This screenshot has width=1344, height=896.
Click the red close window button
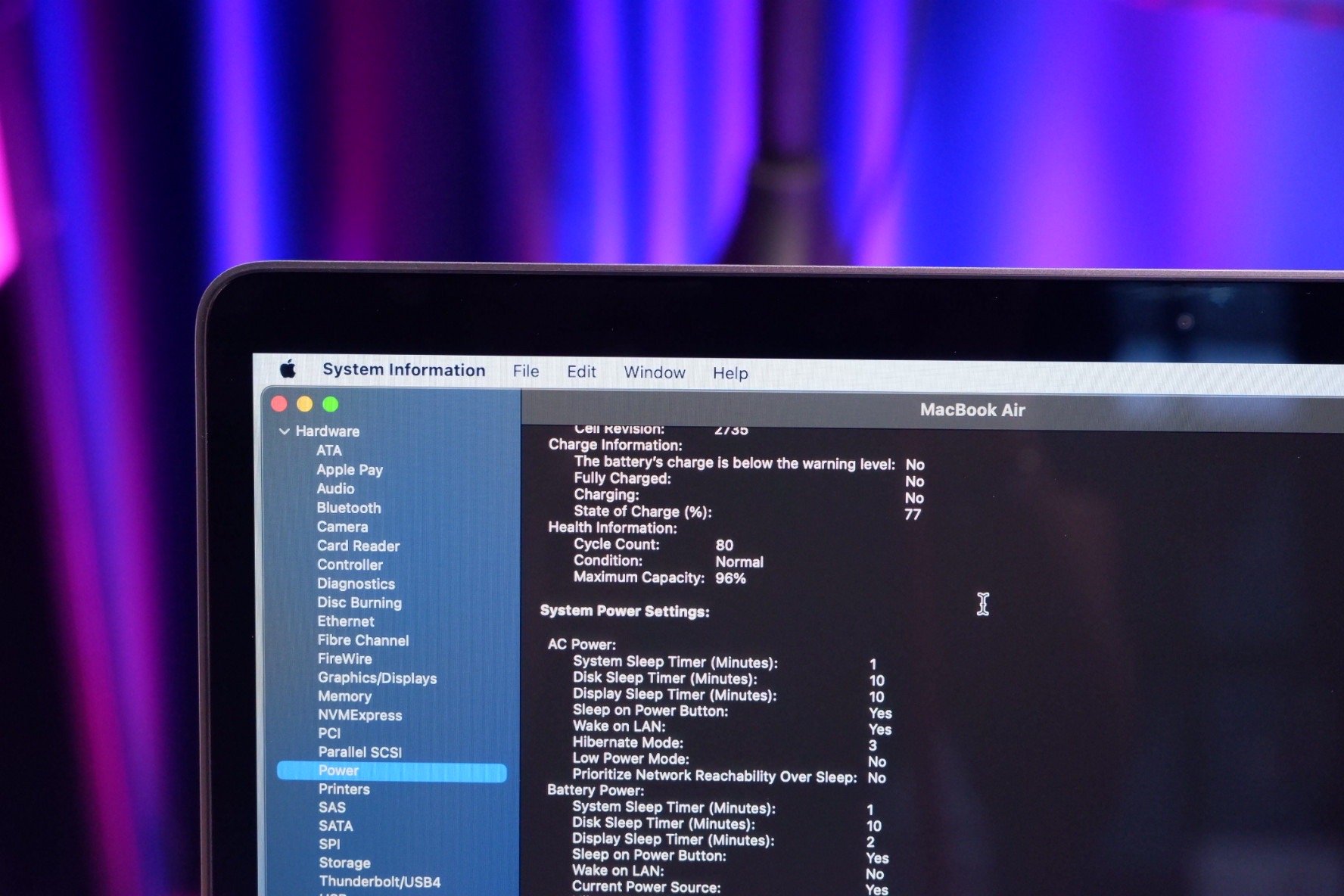279,404
